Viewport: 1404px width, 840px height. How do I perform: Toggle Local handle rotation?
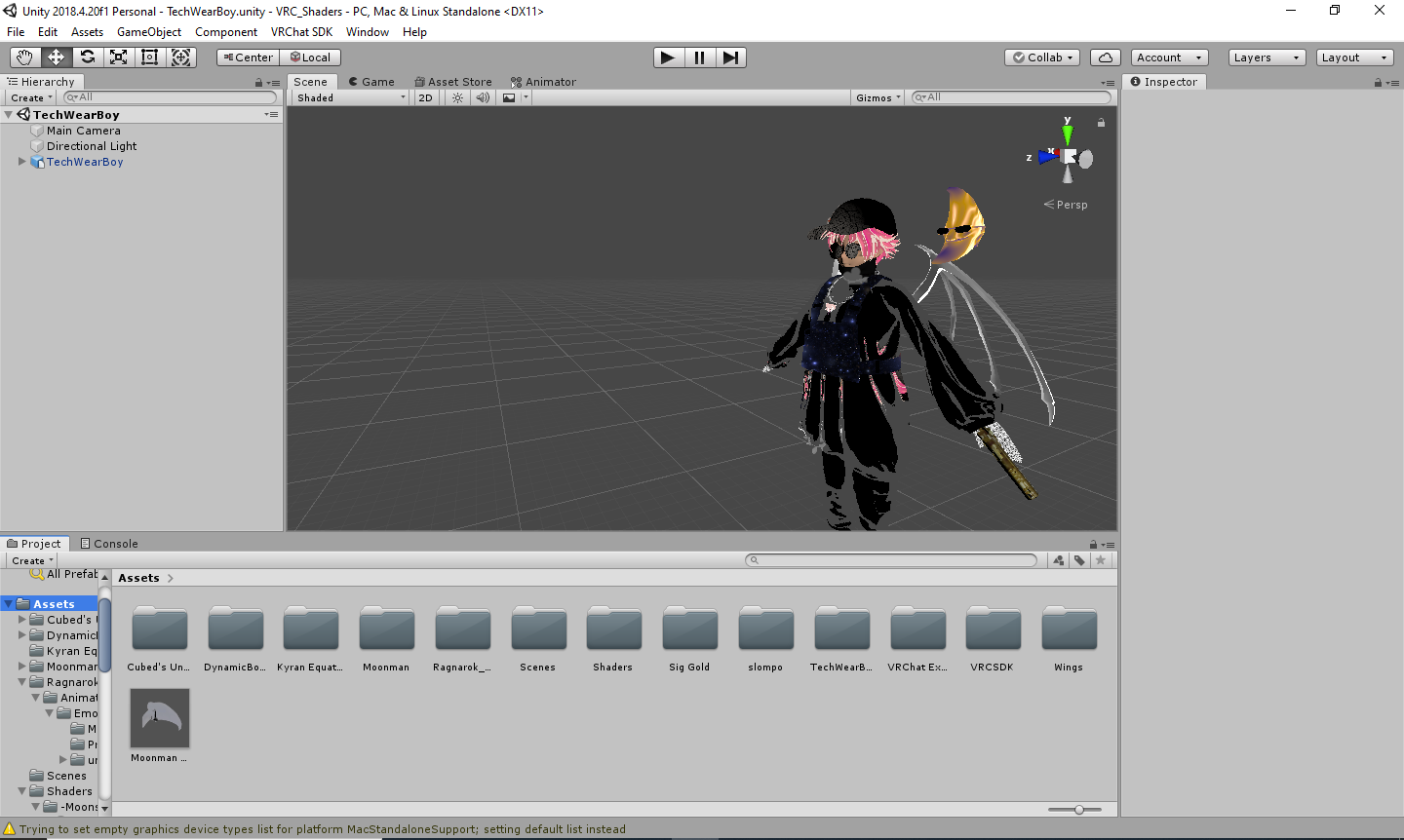tap(311, 57)
